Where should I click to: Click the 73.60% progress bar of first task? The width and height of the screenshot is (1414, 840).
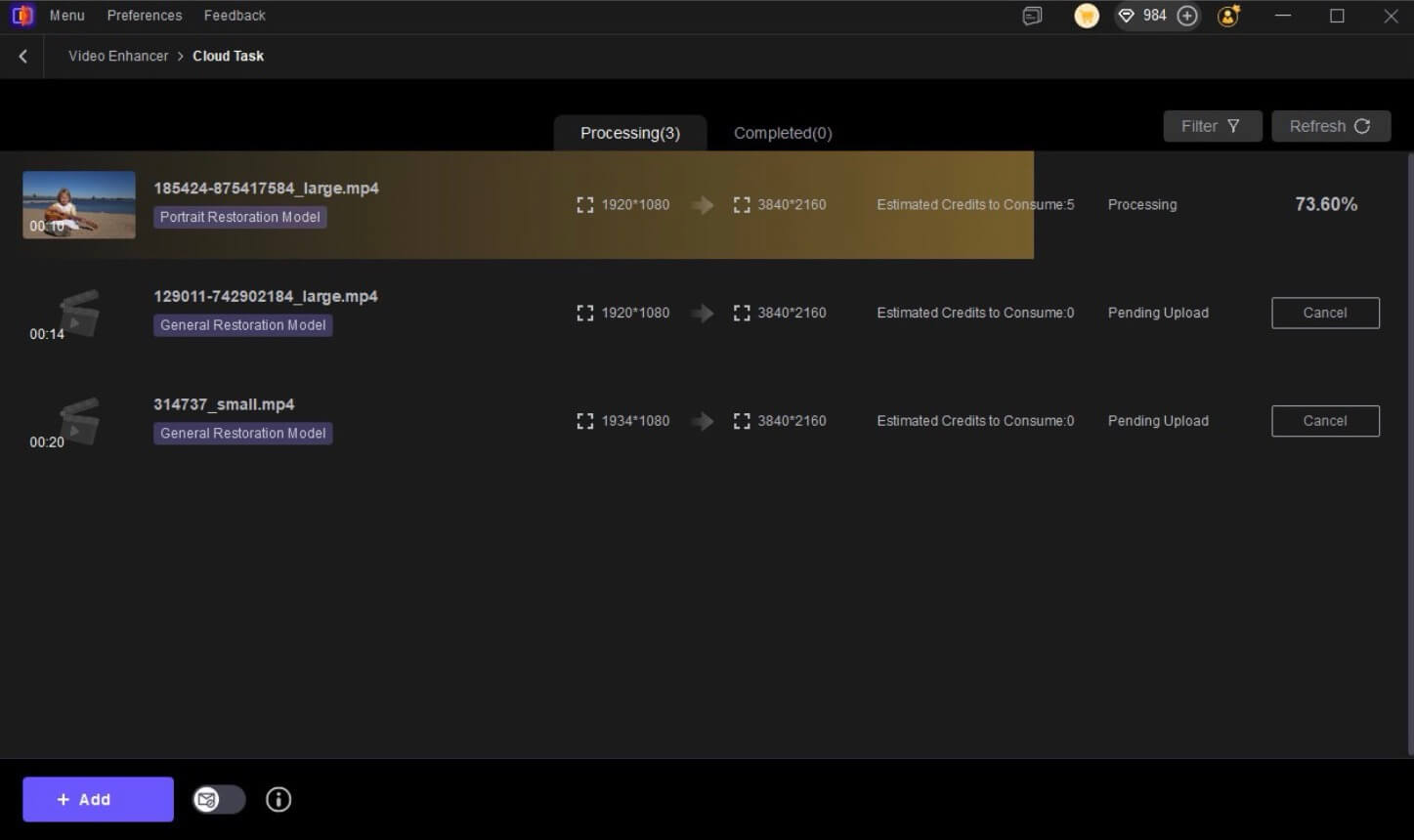1325,204
